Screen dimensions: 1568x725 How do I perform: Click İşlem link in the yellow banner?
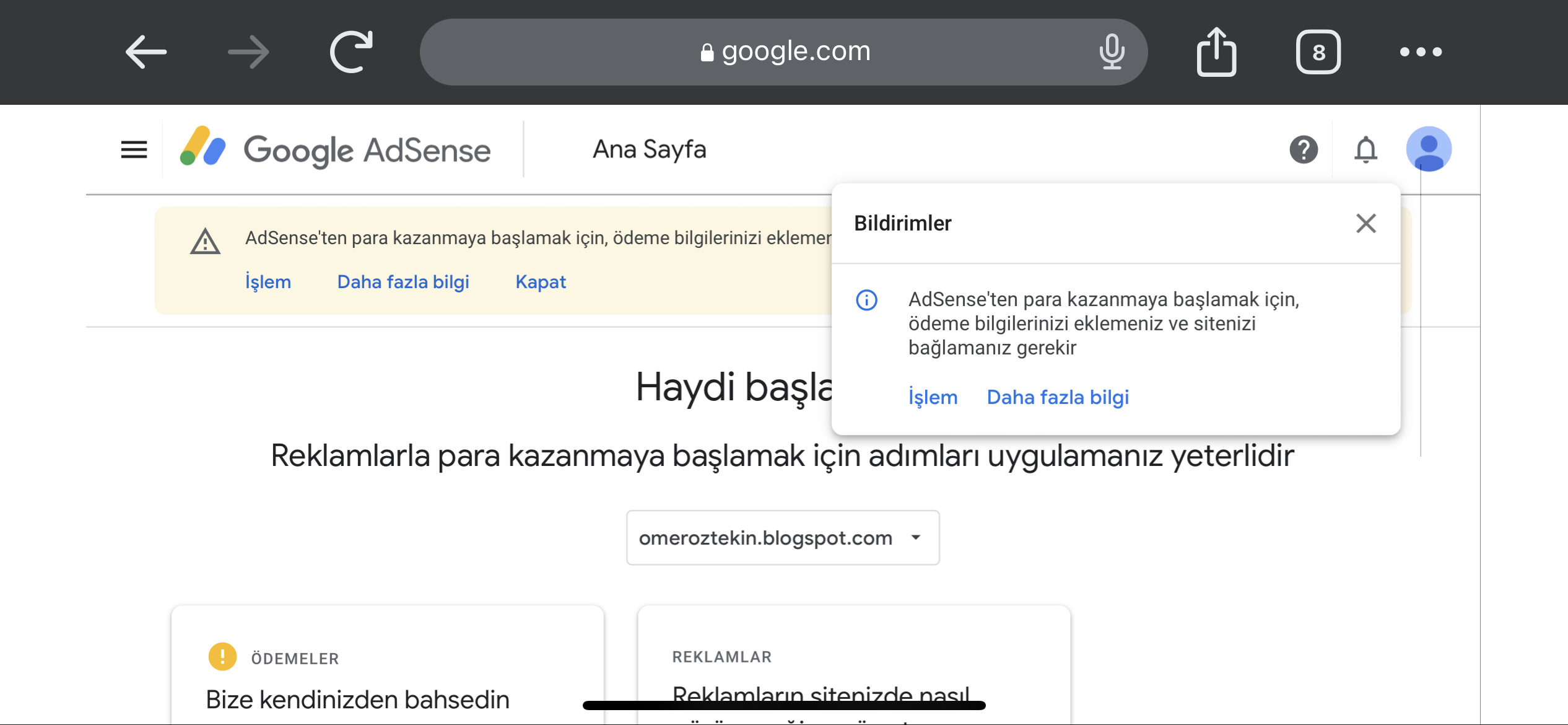[268, 282]
